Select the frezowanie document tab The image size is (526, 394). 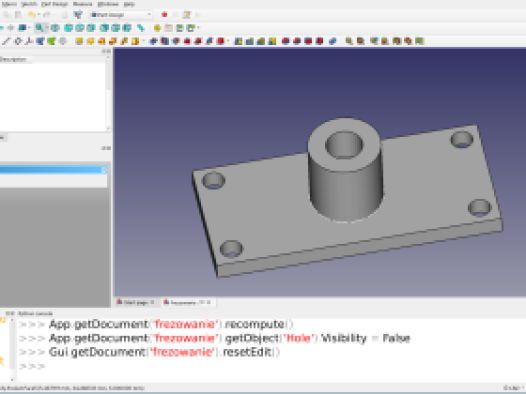(x=188, y=302)
